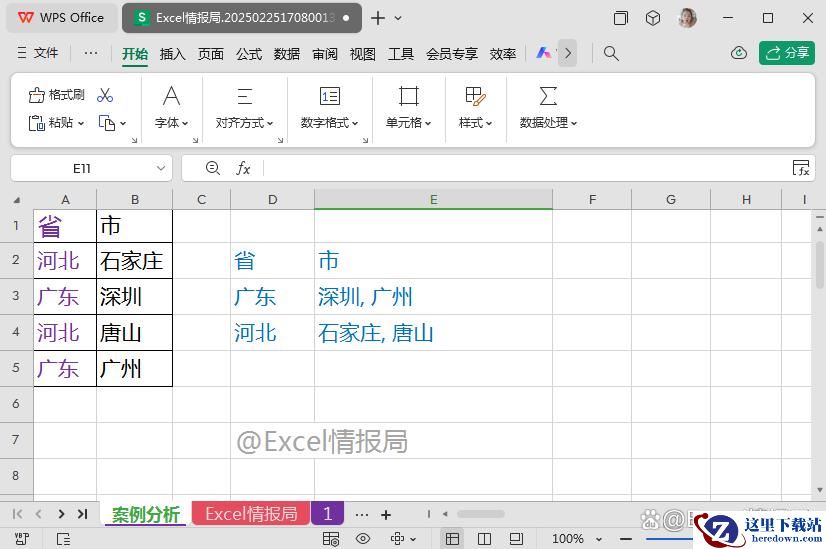Click the second icon in the status bar
The width and height of the screenshot is (826, 549).
tap(63, 538)
